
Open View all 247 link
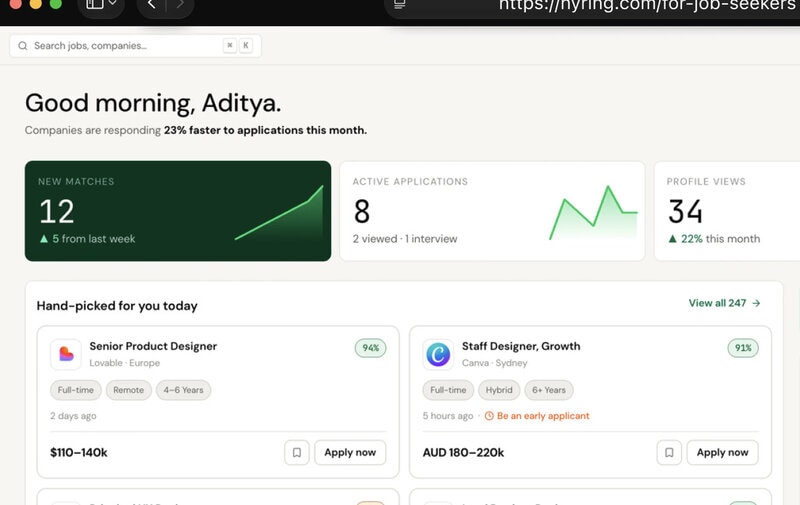(x=724, y=303)
